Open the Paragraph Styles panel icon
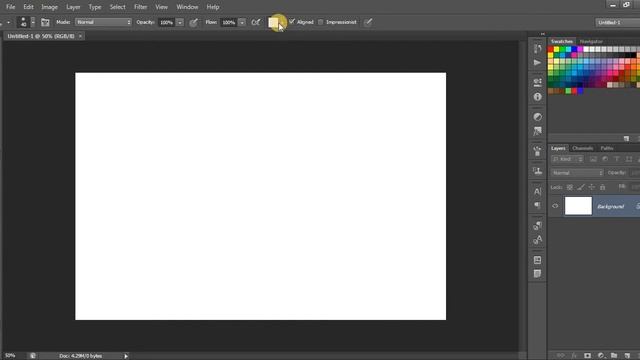The width and height of the screenshot is (640, 360). point(537,225)
